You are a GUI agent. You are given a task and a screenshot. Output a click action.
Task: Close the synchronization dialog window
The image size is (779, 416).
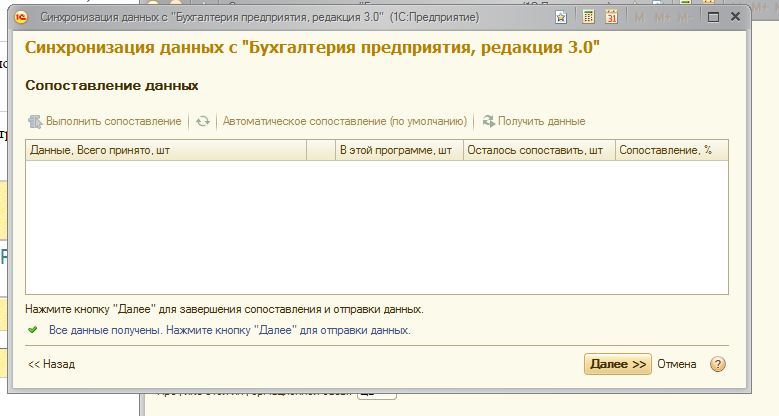pos(735,17)
